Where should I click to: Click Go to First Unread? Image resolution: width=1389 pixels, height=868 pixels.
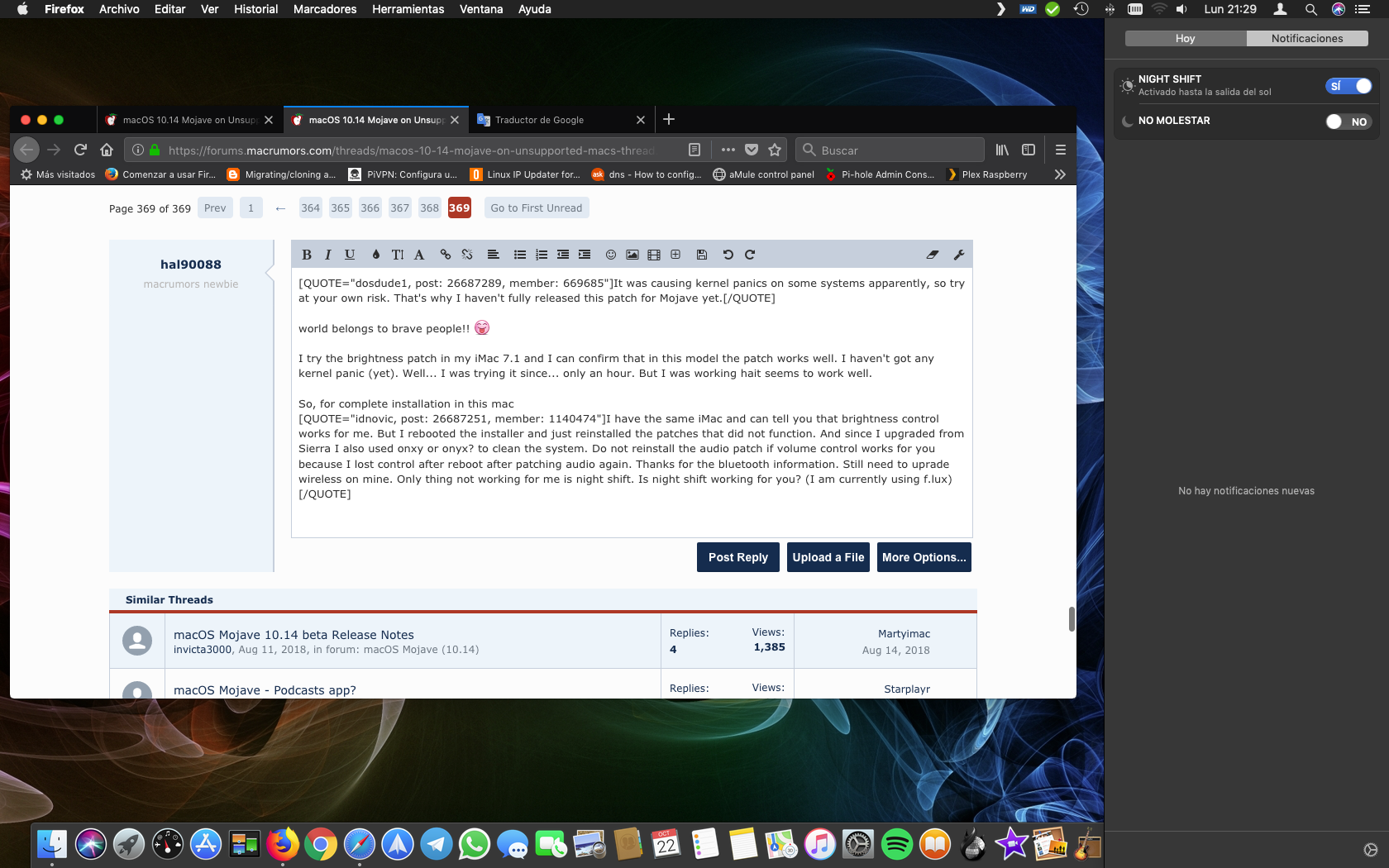tap(537, 207)
